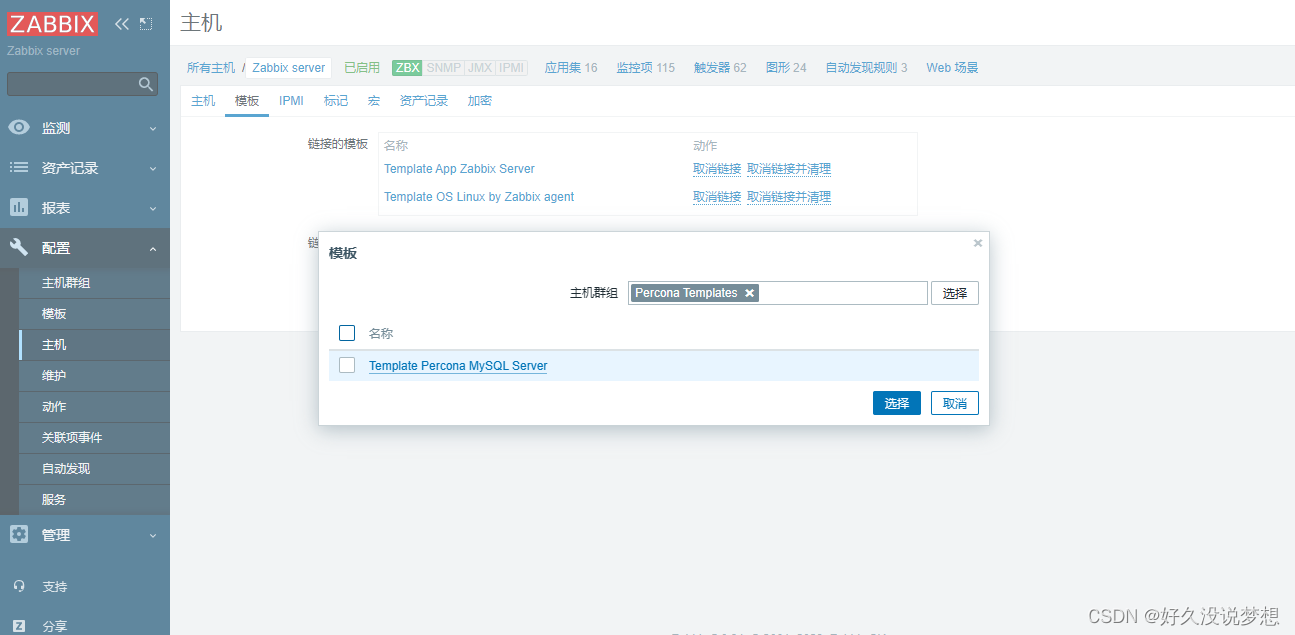Click the Z icon beside 分享
This screenshot has width=1295, height=635.
(19, 626)
